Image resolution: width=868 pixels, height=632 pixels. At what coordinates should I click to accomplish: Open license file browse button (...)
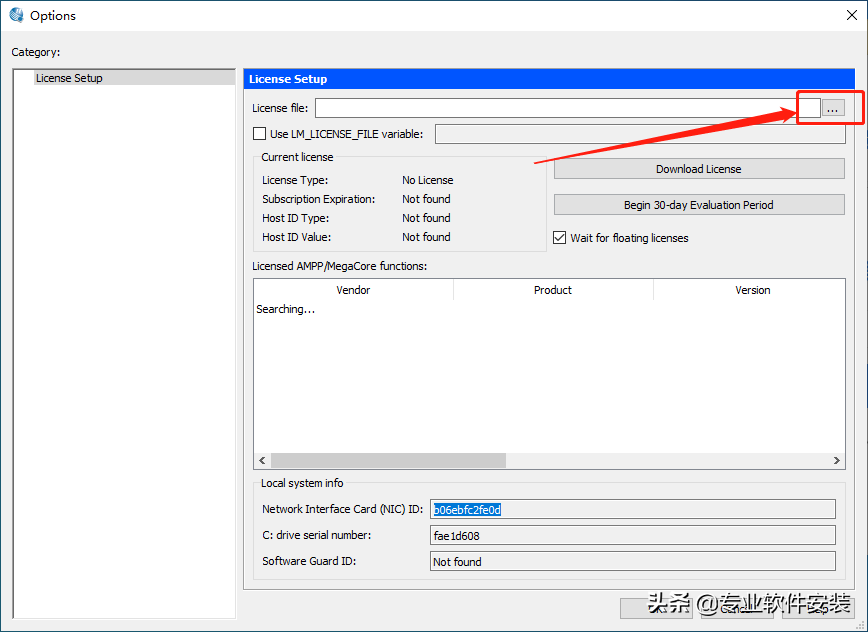point(833,108)
